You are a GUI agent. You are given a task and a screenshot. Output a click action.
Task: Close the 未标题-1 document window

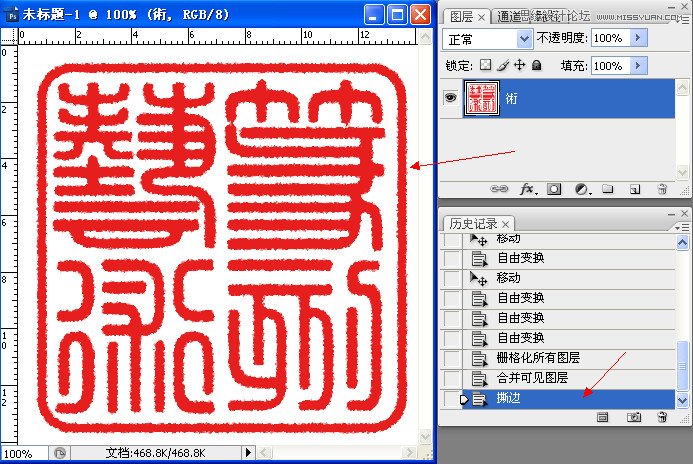coord(420,15)
